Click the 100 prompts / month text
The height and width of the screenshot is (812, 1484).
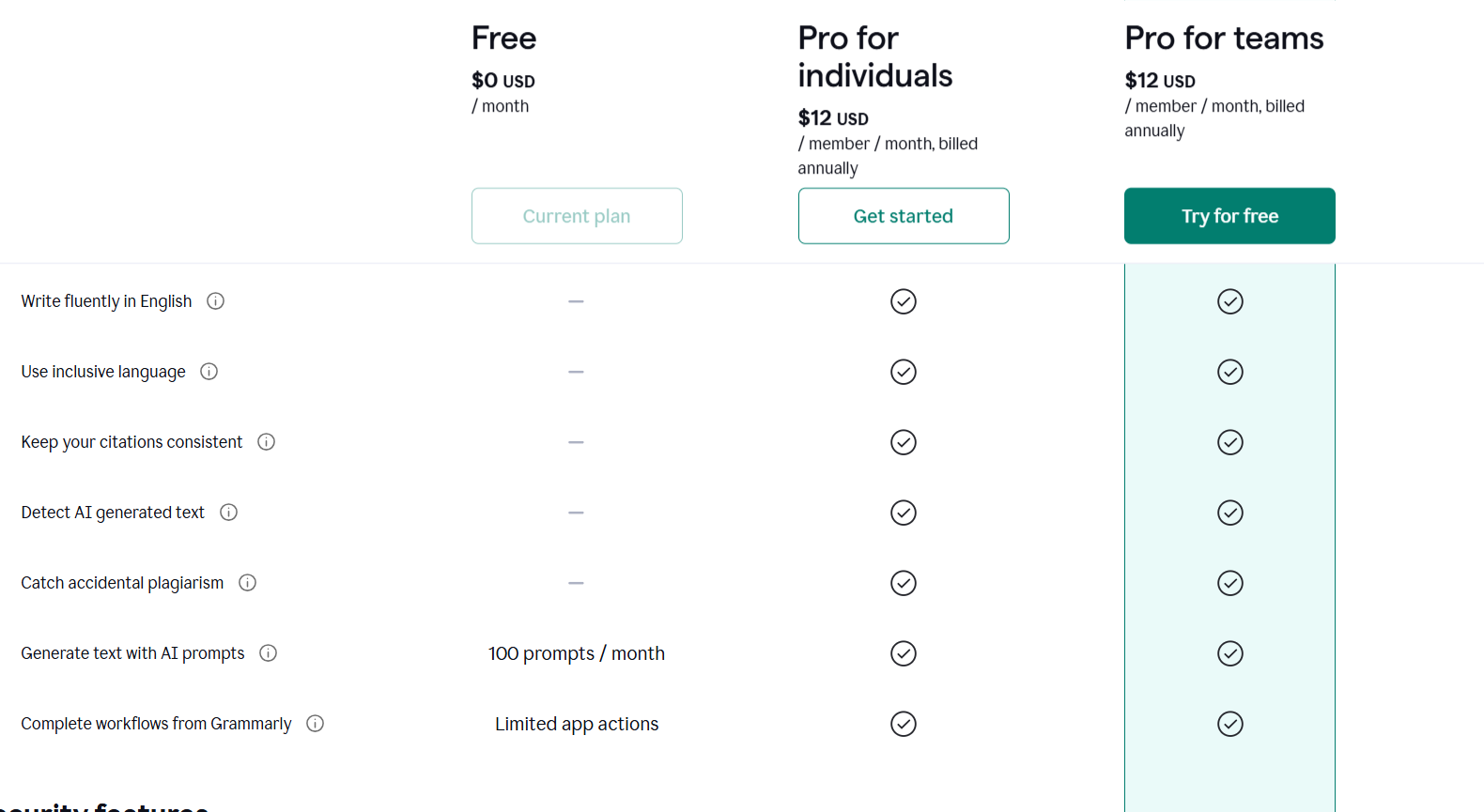pyautogui.click(x=577, y=653)
